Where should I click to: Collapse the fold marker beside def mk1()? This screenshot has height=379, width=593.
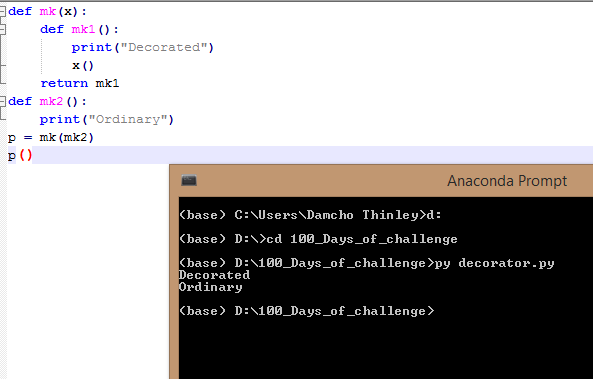point(3,30)
